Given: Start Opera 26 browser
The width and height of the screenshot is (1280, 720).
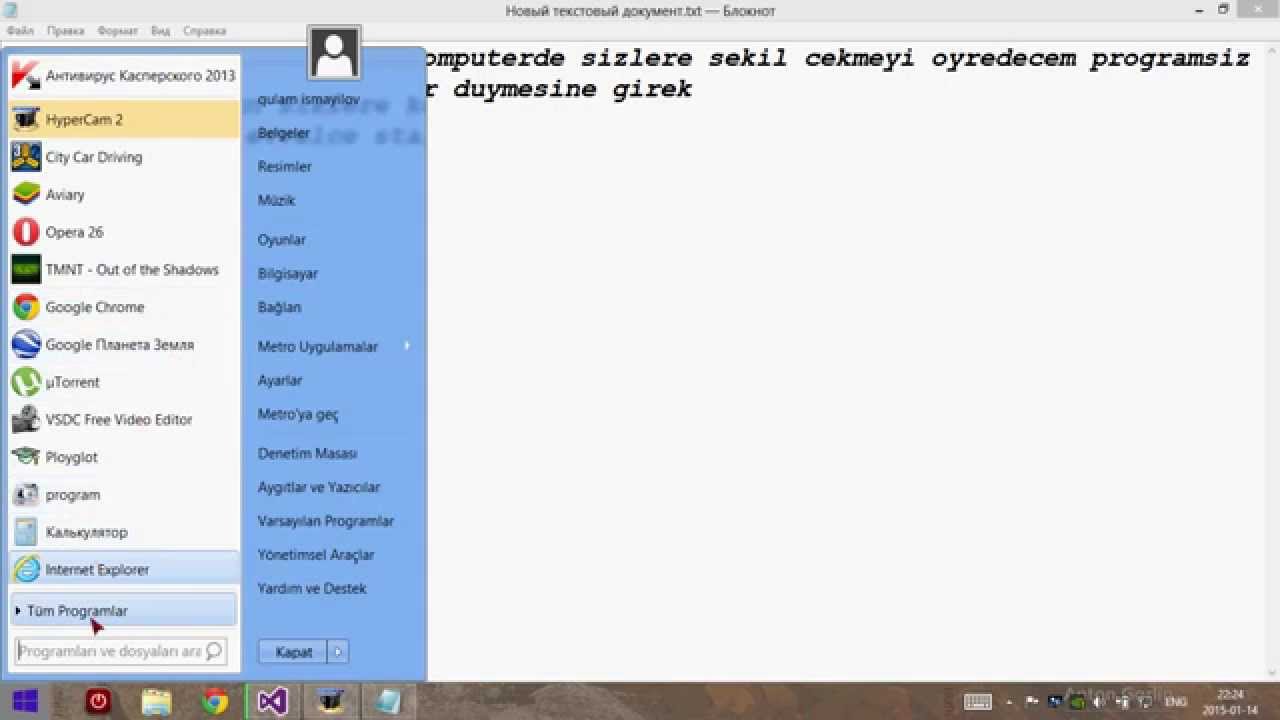Looking at the screenshot, I should click(124, 232).
